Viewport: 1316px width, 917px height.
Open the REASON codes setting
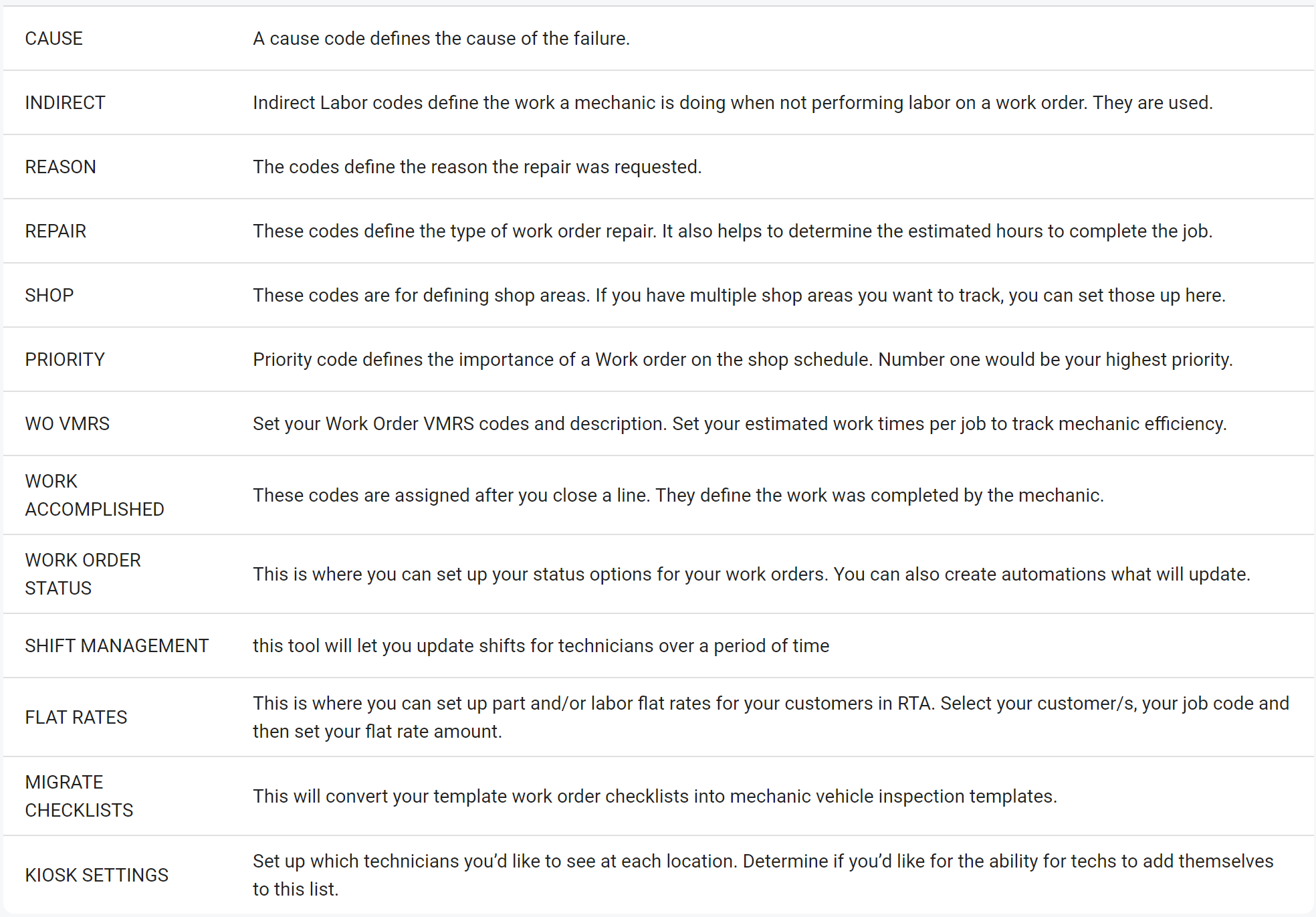point(61,167)
